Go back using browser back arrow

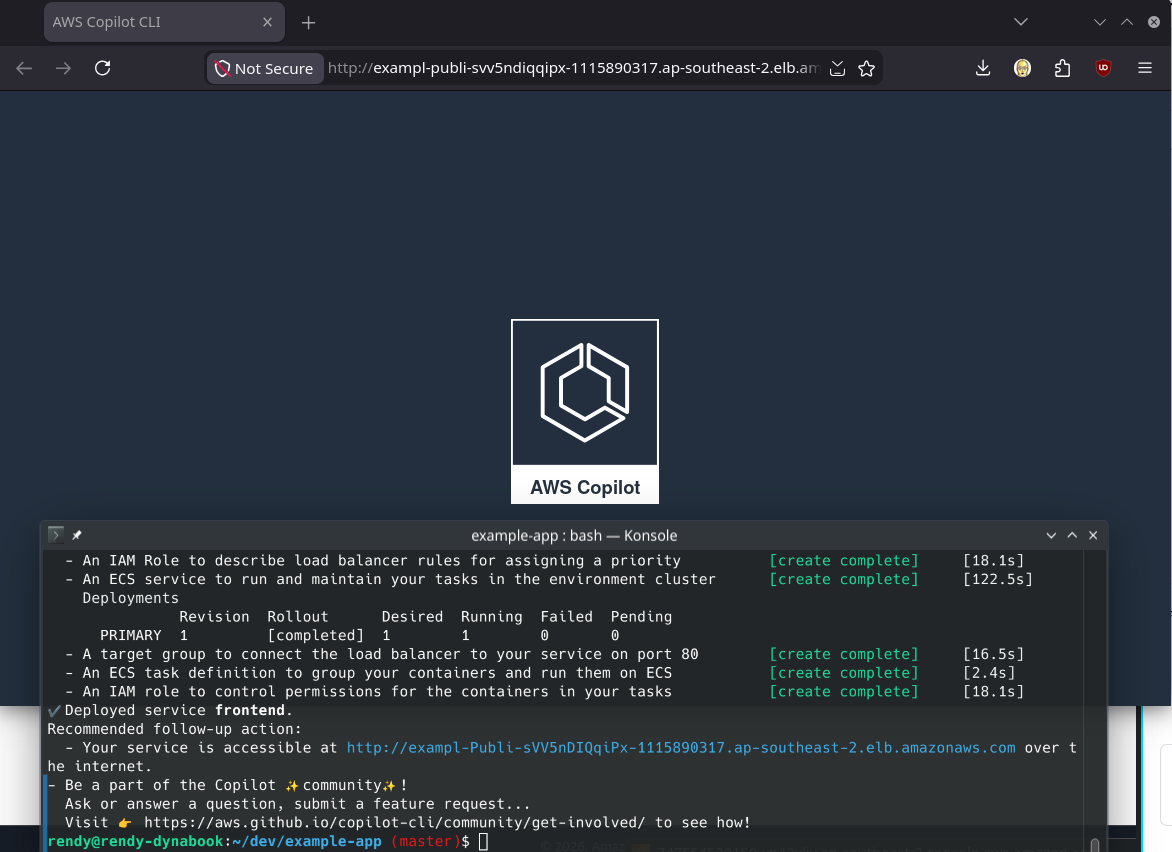pos(24,69)
